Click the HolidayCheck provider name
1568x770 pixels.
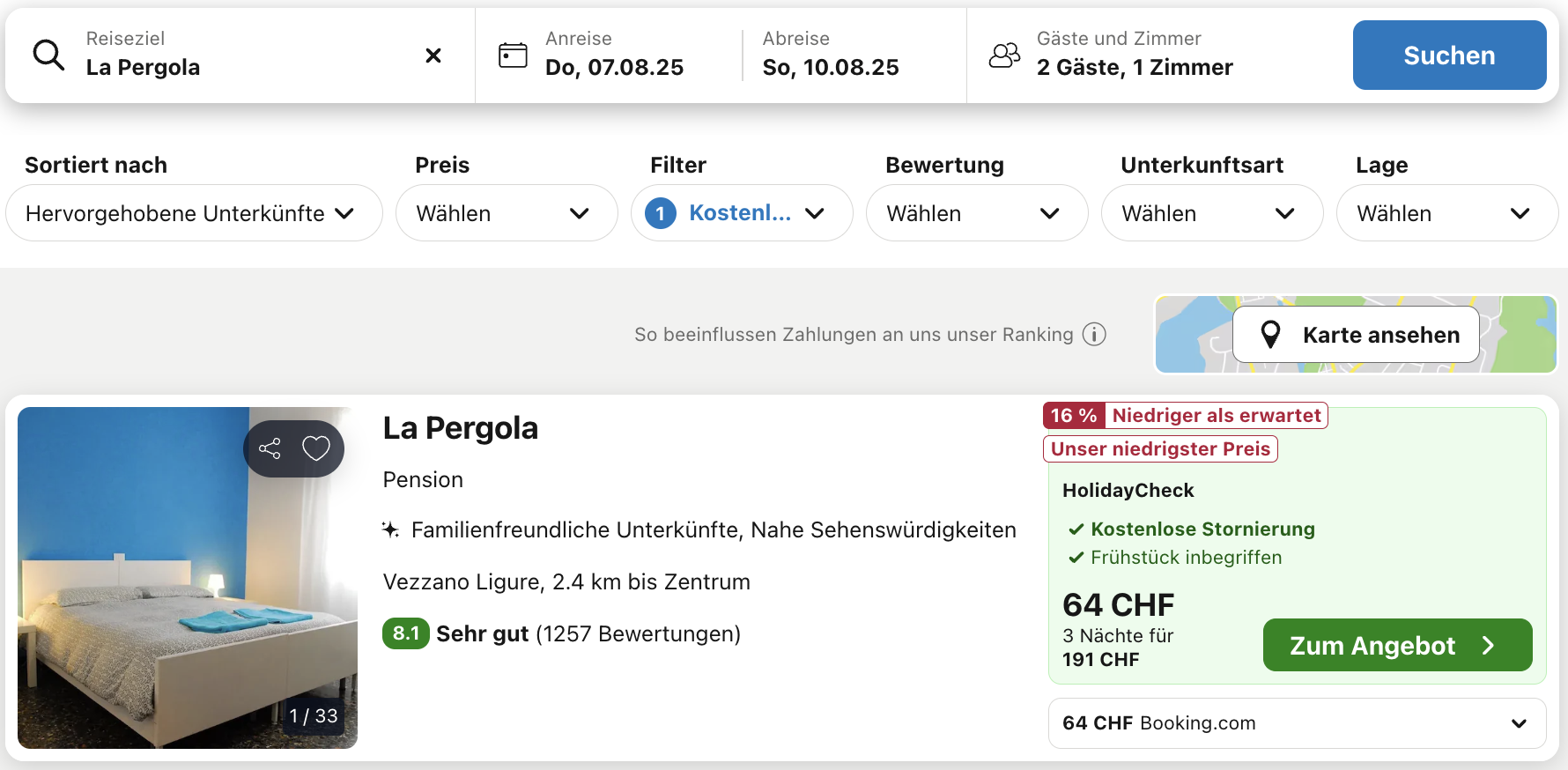tap(1128, 491)
